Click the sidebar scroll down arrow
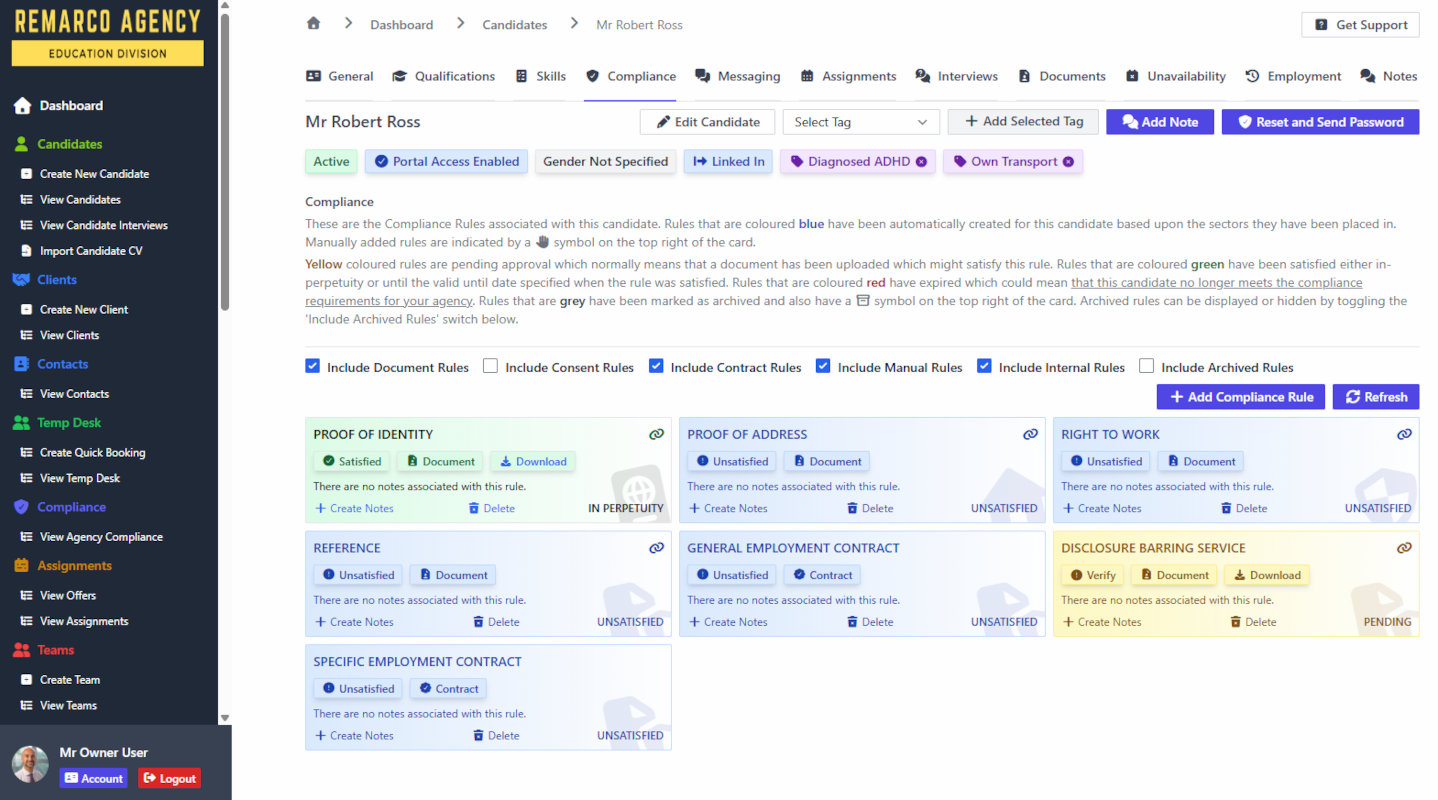Viewport: 1438px width, 800px height. 225,718
